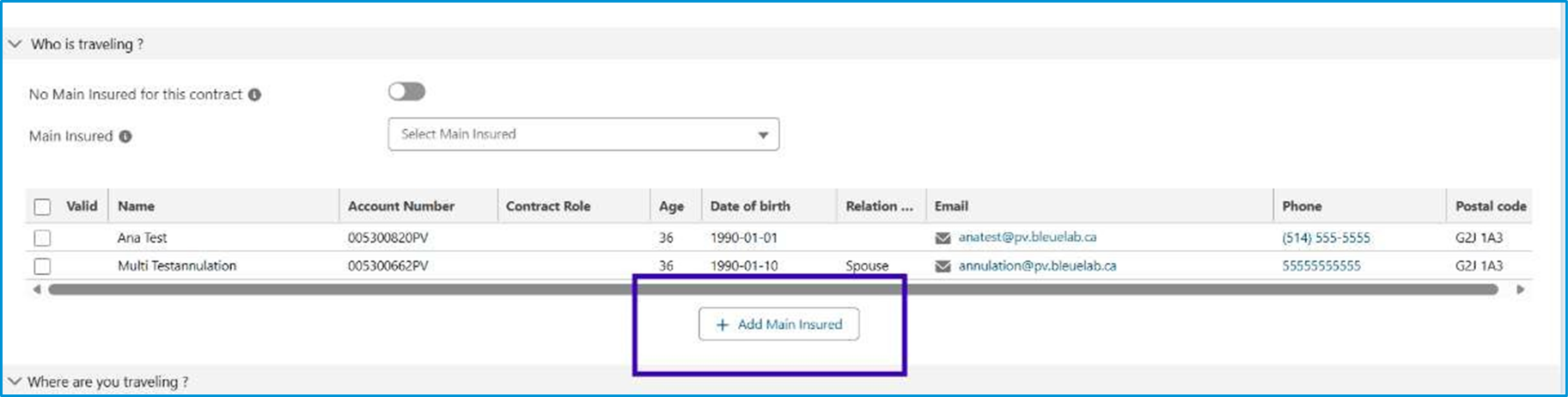Expand the Where are you traveling section

pos(15,382)
